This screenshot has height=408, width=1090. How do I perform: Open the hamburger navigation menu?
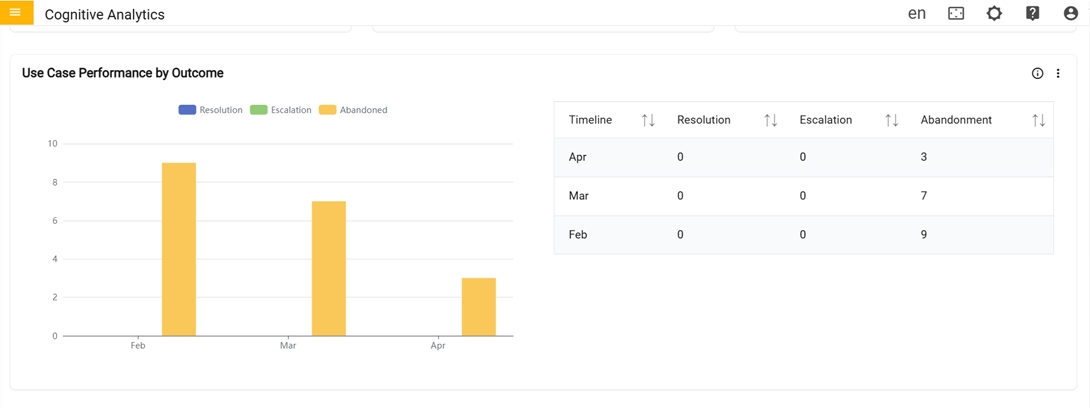click(15, 13)
